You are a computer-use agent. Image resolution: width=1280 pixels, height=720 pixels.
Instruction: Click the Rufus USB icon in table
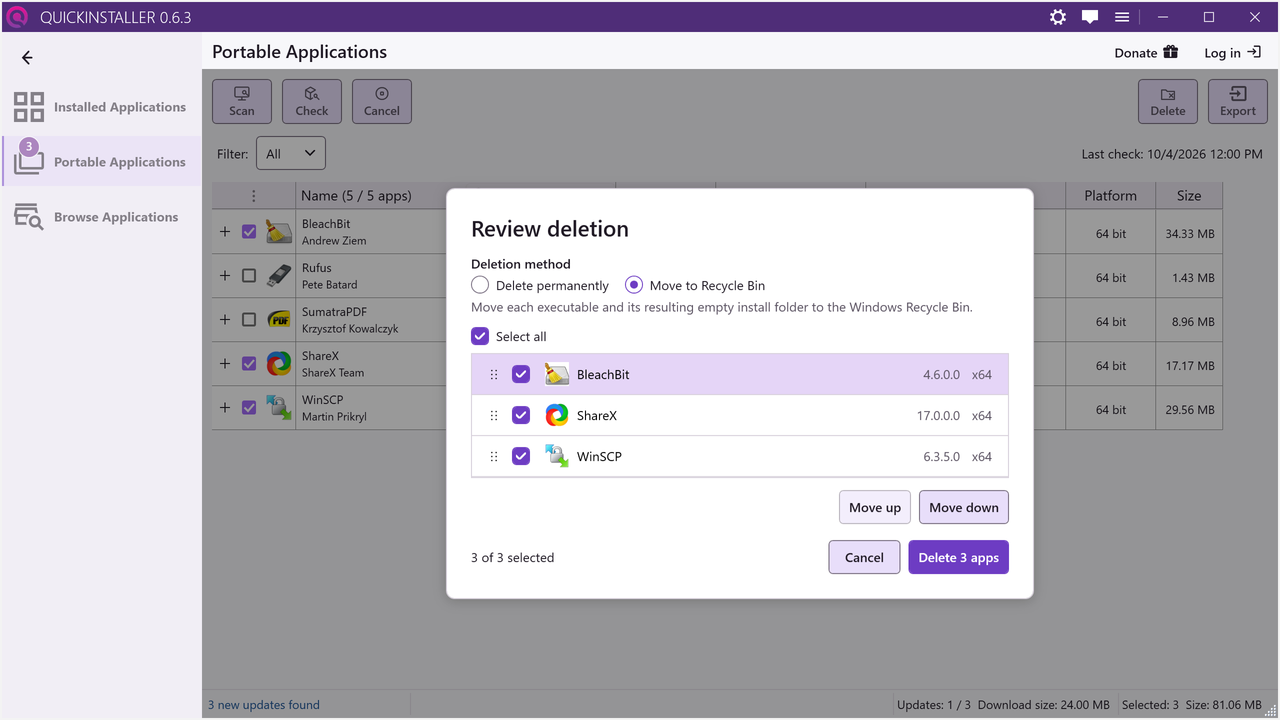[x=279, y=276]
